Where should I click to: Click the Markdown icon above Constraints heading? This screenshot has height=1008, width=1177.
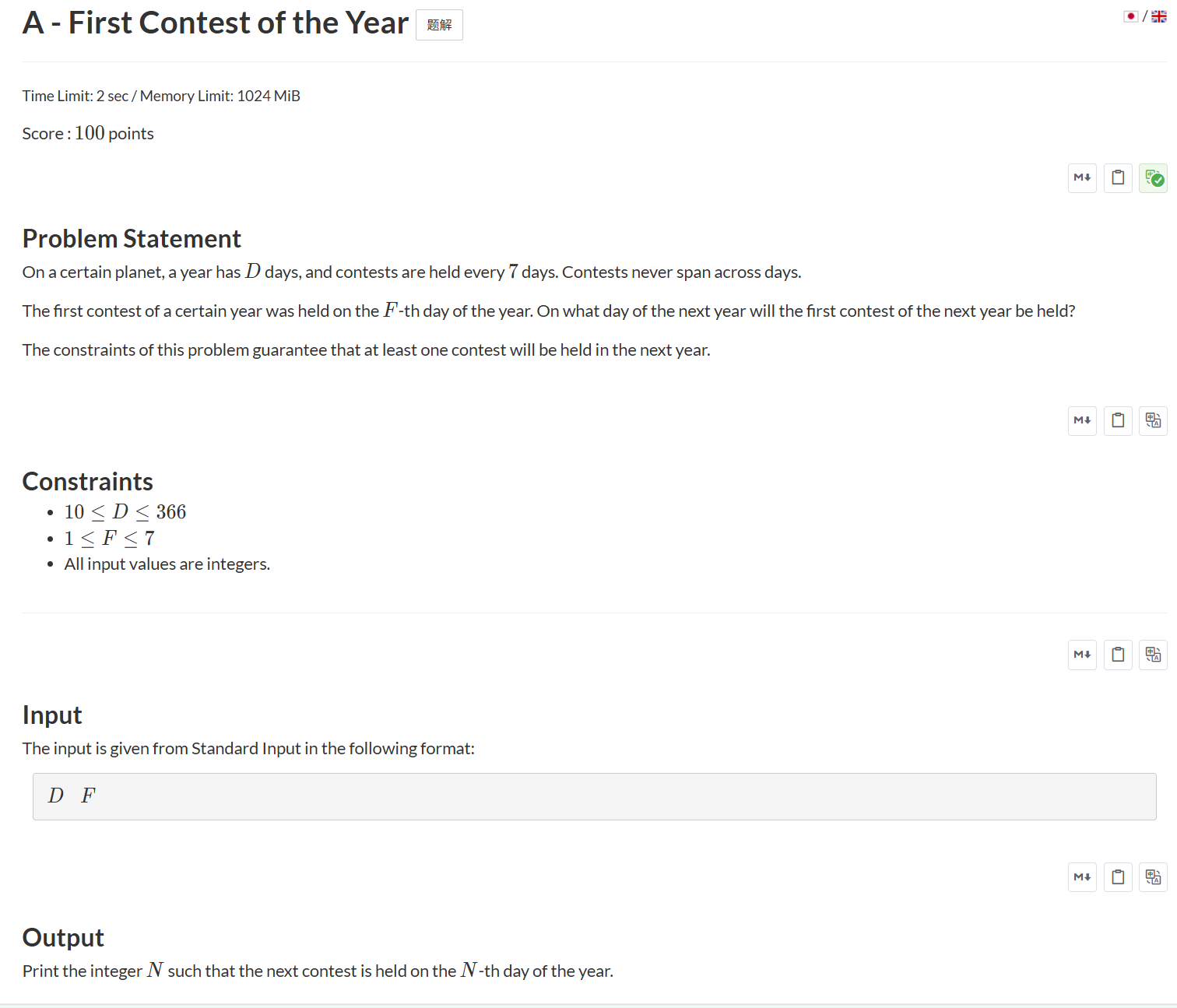[1082, 420]
